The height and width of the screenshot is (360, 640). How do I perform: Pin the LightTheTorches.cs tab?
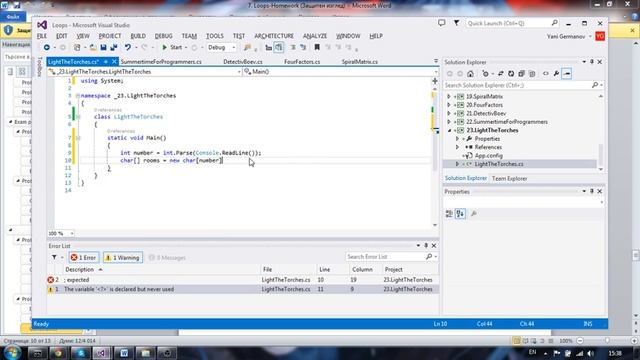(106, 62)
